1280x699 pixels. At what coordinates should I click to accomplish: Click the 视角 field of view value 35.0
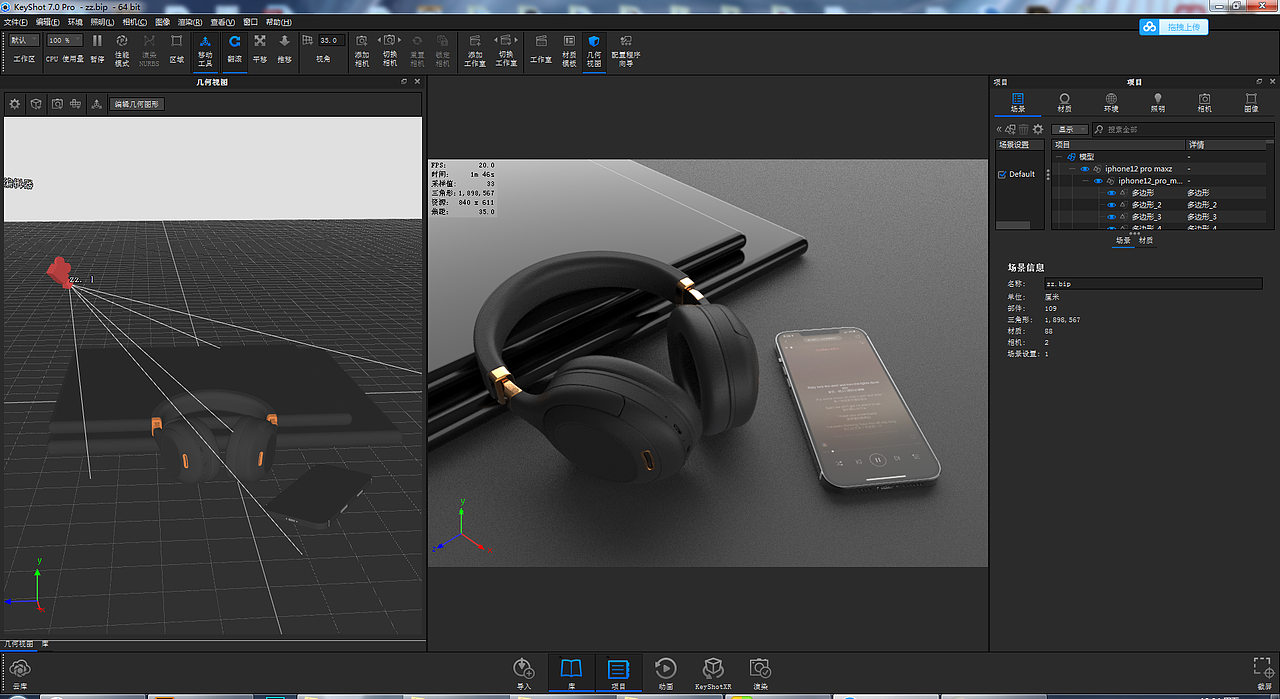tap(331, 41)
